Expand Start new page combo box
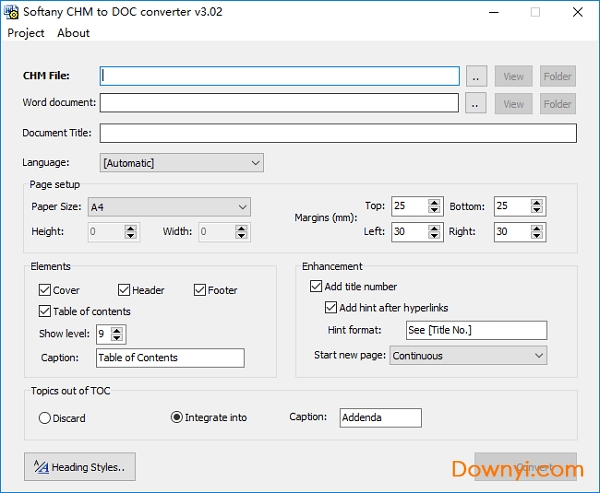The width and height of the screenshot is (600, 493). click(538, 355)
